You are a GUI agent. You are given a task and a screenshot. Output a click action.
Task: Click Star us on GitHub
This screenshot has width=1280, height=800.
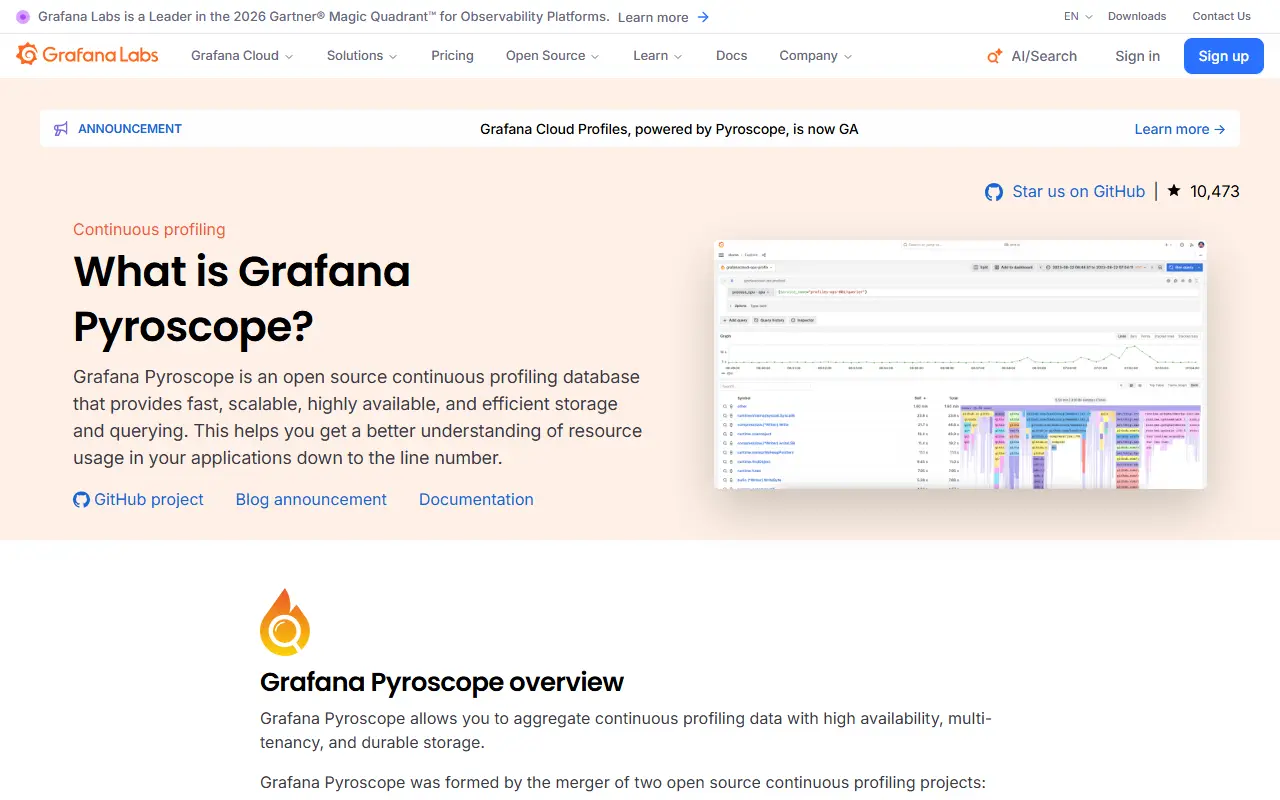(x=1079, y=191)
